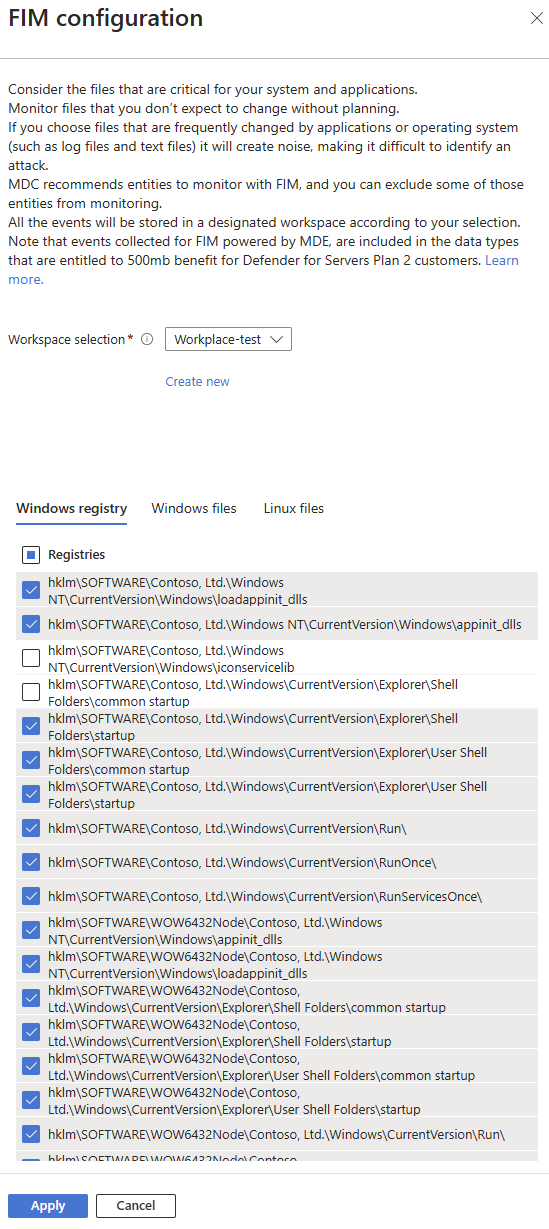
Task: Click the Cancel button
Action: click(136, 1206)
